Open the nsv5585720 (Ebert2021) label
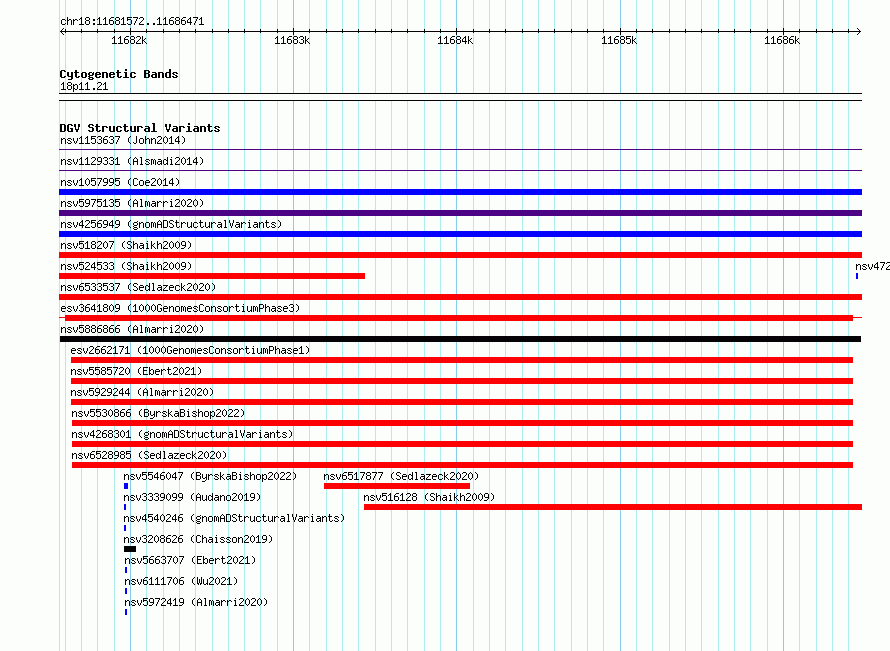 [x=136, y=371]
